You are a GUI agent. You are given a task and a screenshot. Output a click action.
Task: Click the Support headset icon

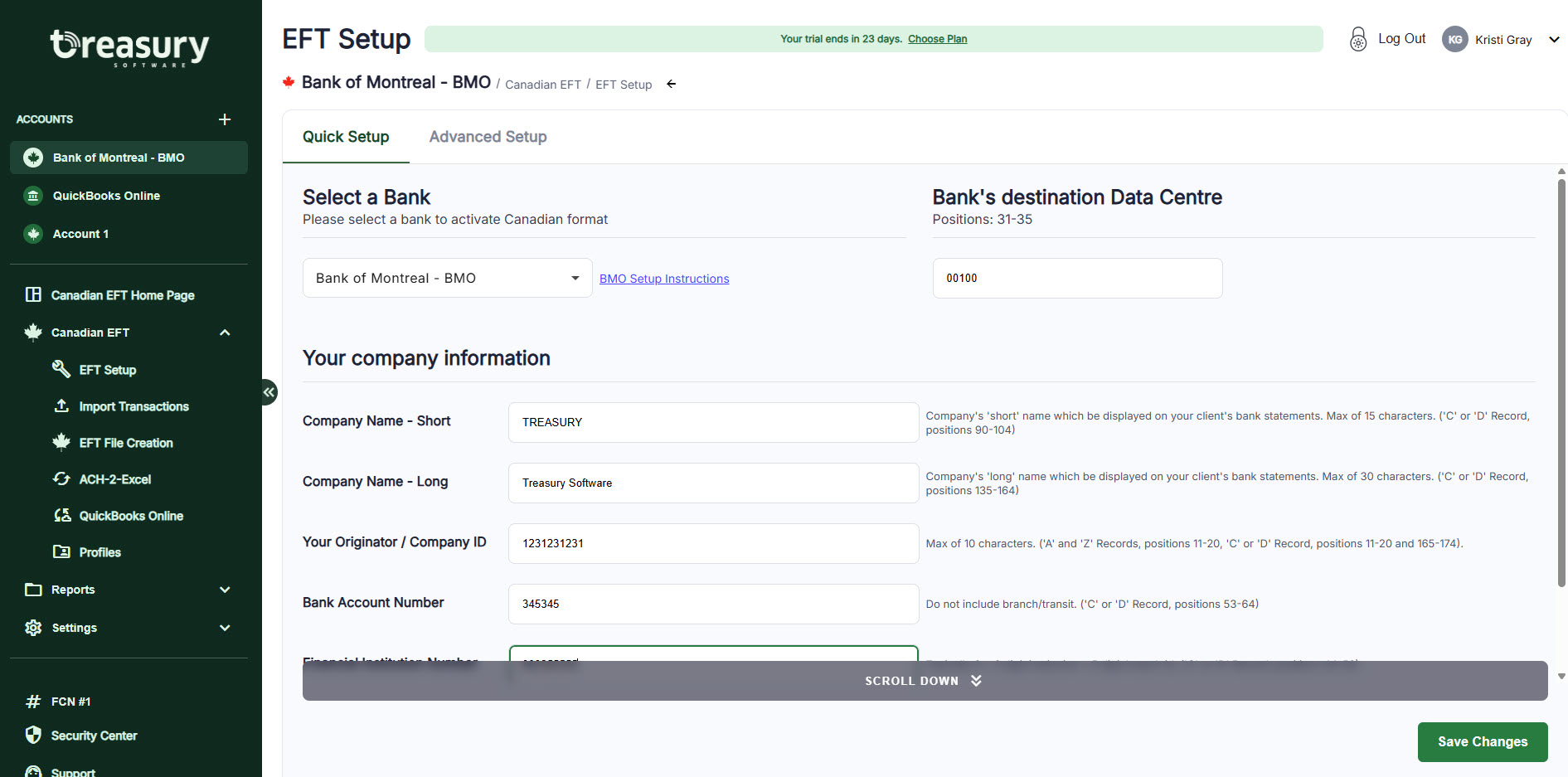point(33,771)
